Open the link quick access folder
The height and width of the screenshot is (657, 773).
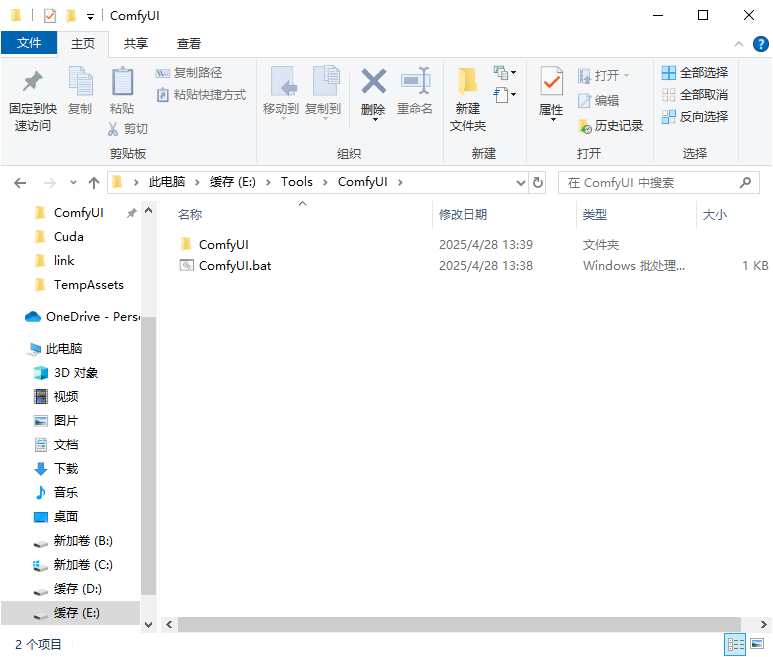(x=64, y=261)
